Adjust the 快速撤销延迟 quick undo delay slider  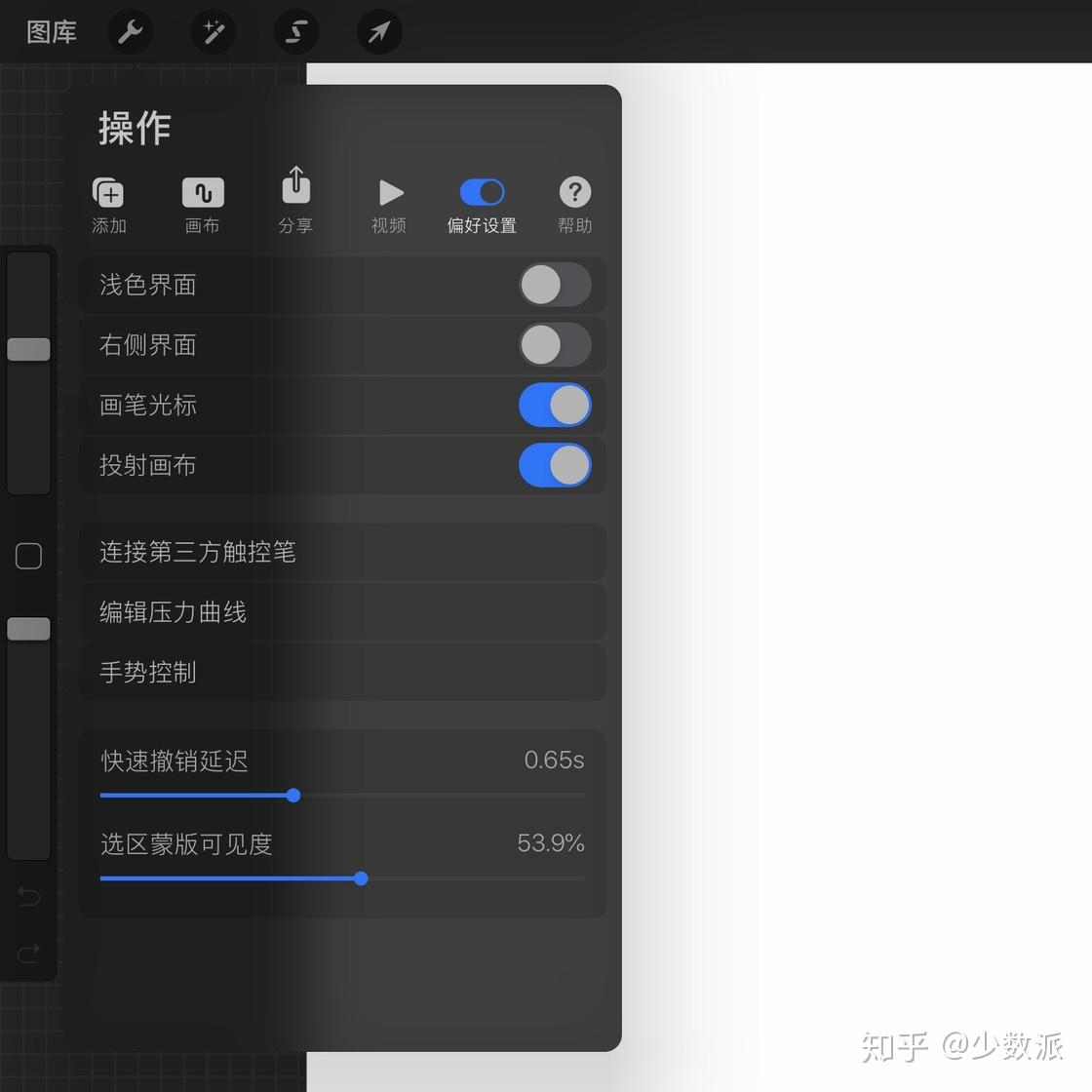click(293, 796)
